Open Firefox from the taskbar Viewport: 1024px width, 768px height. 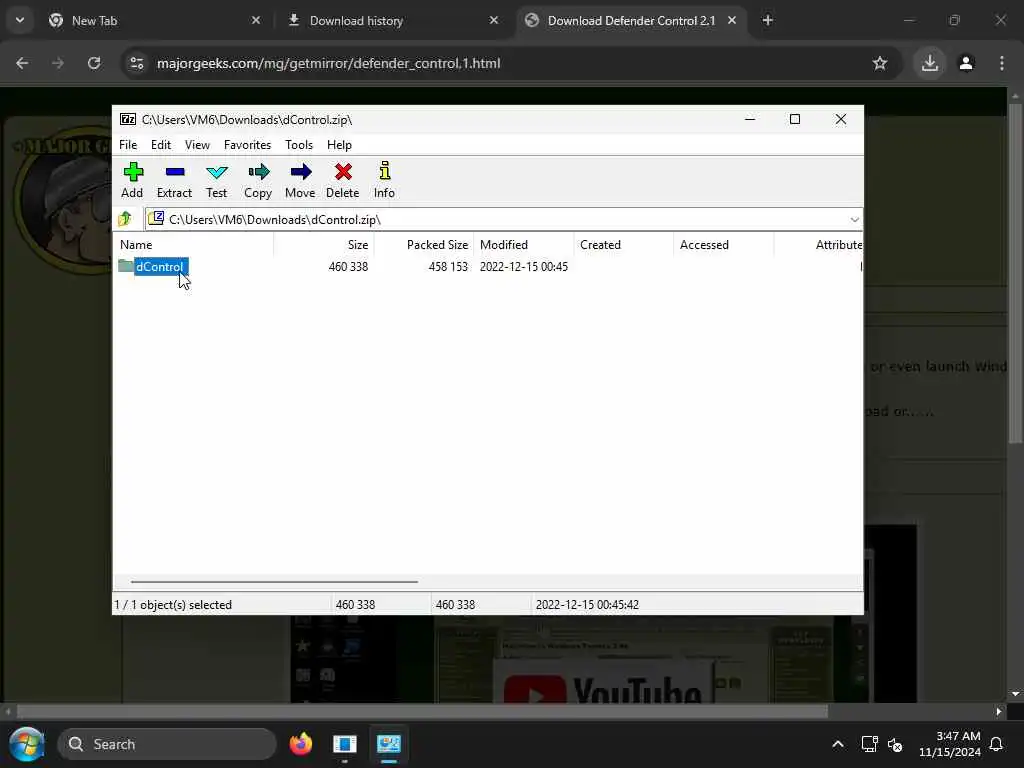point(301,744)
